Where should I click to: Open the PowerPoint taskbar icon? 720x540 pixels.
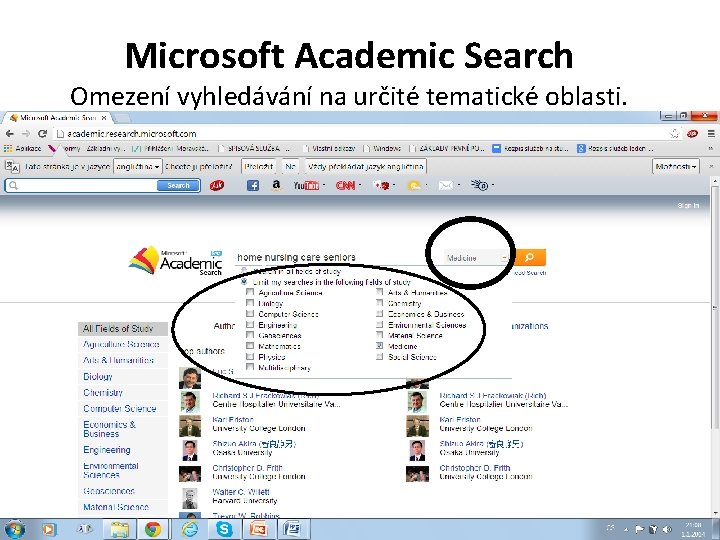(x=259, y=529)
